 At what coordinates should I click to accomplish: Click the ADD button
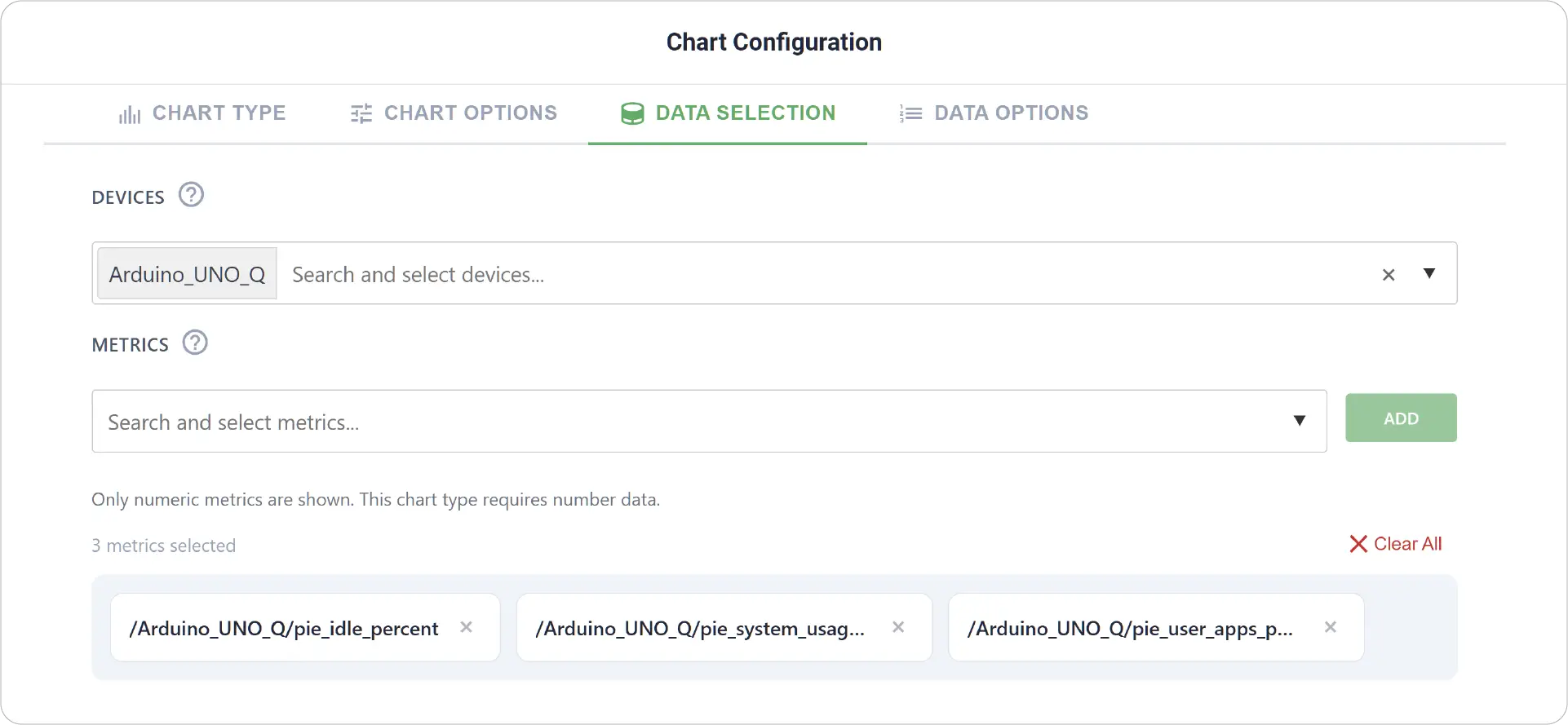1401,418
